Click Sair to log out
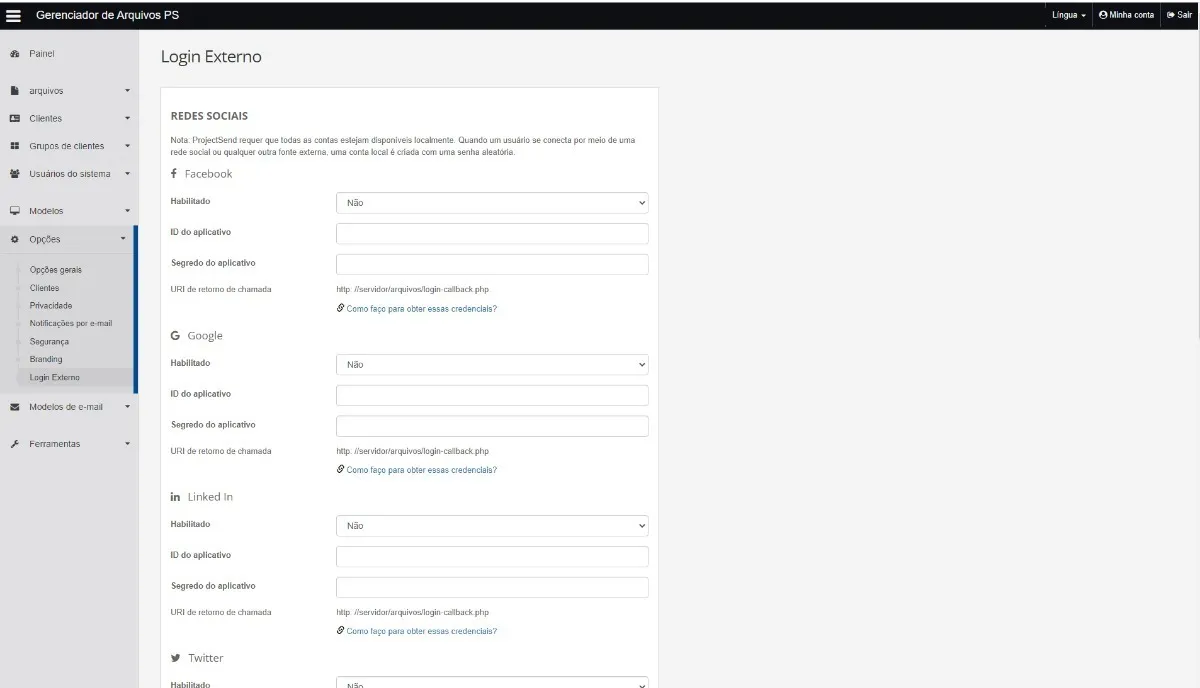1200x688 pixels. pyautogui.click(x=1179, y=15)
